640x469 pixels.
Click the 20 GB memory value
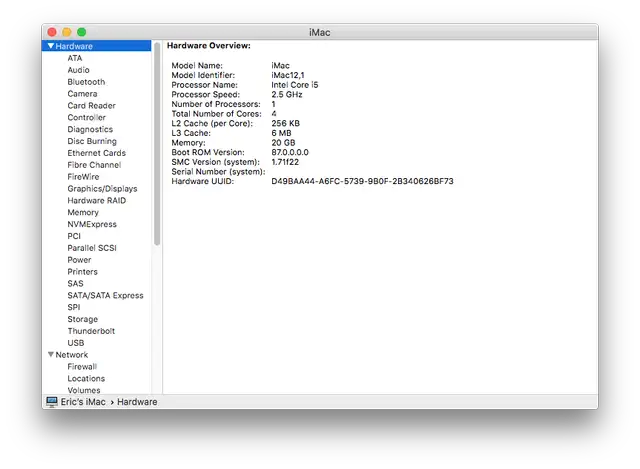[283, 142]
